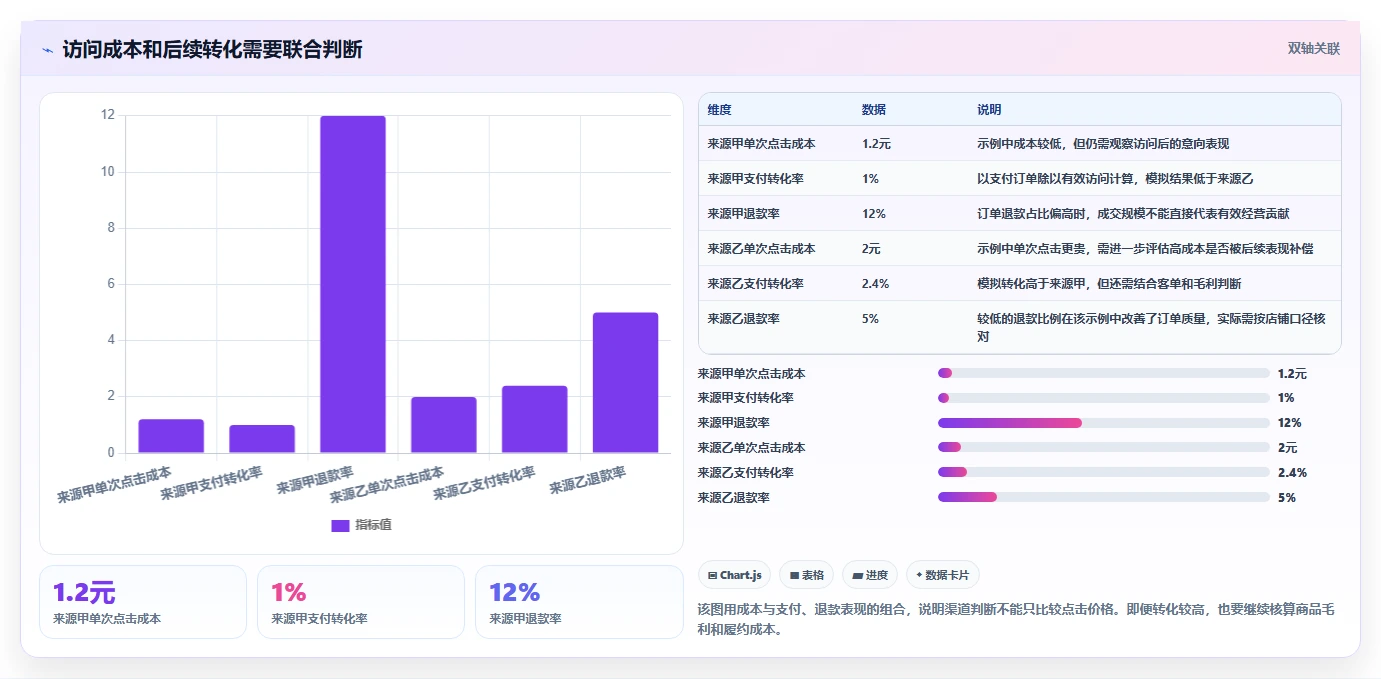Click the 来源乙退款率 bar in the chart
The width and height of the screenshot is (1381, 679).
[625, 383]
